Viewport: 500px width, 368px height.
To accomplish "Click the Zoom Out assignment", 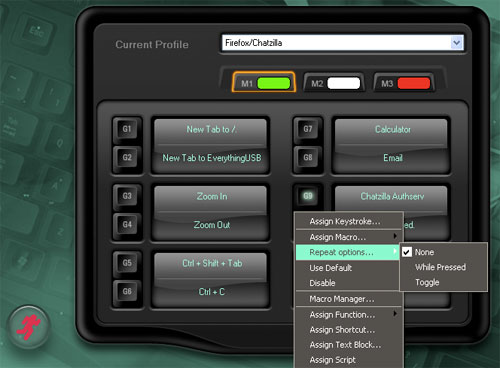I will pos(211,225).
